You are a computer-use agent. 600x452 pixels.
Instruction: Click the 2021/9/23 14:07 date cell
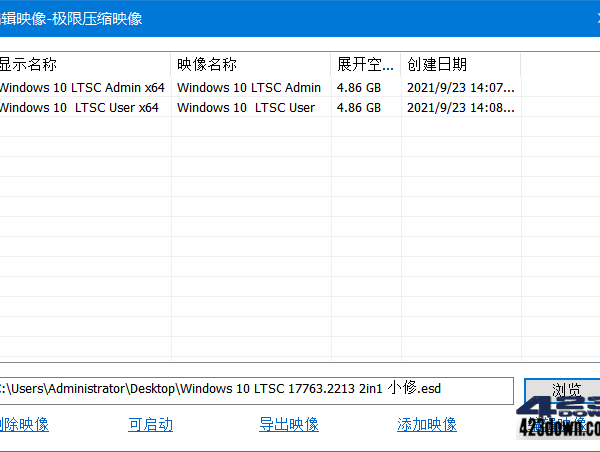[461, 87]
